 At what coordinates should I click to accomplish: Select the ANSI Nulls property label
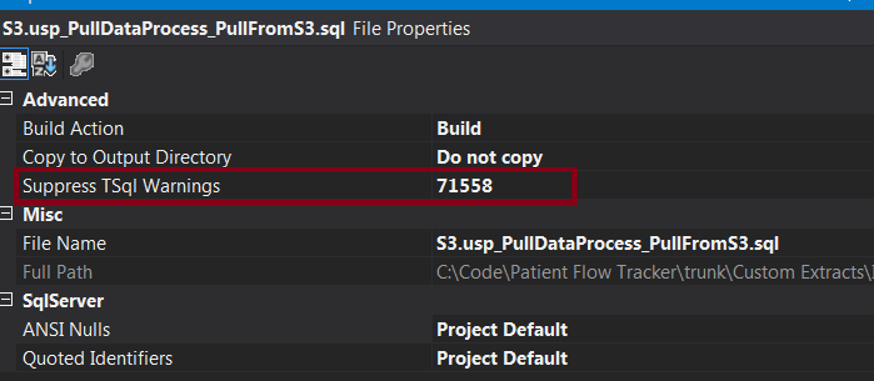(x=66, y=329)
